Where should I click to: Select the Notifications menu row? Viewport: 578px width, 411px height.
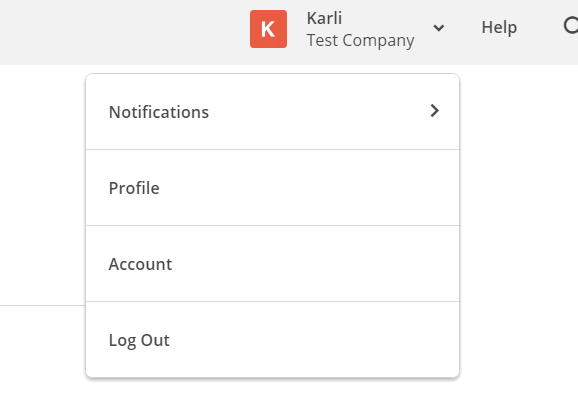(x=272, y=112)
